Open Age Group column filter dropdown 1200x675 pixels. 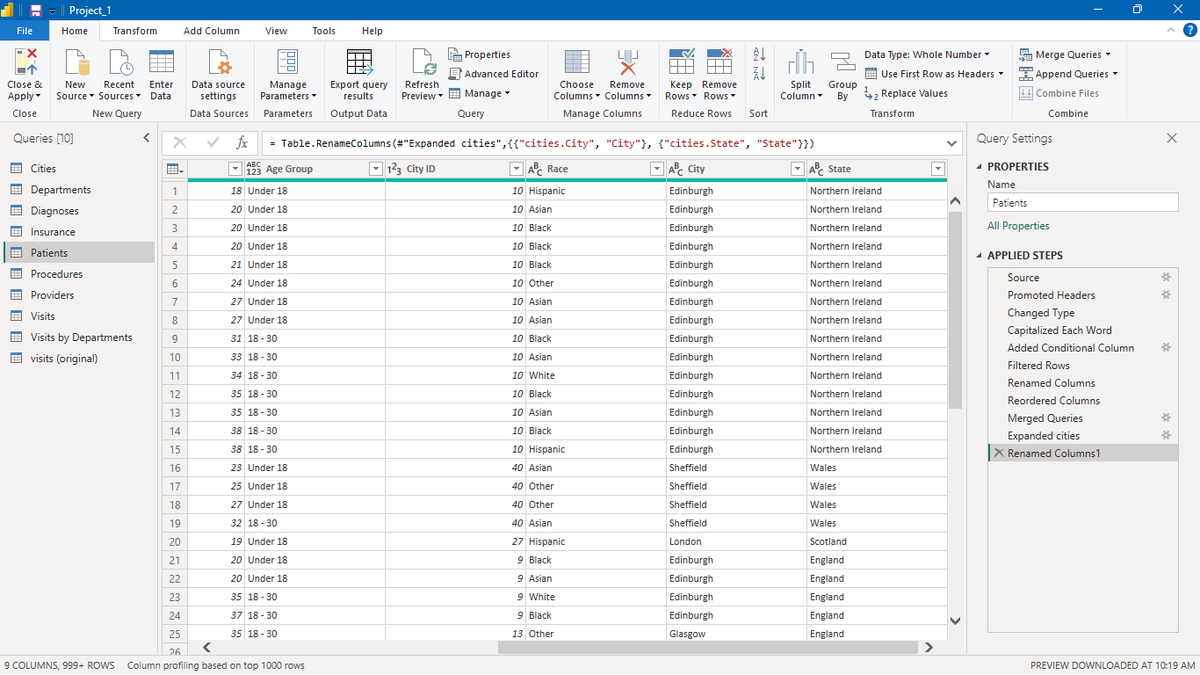pos(375,169)
